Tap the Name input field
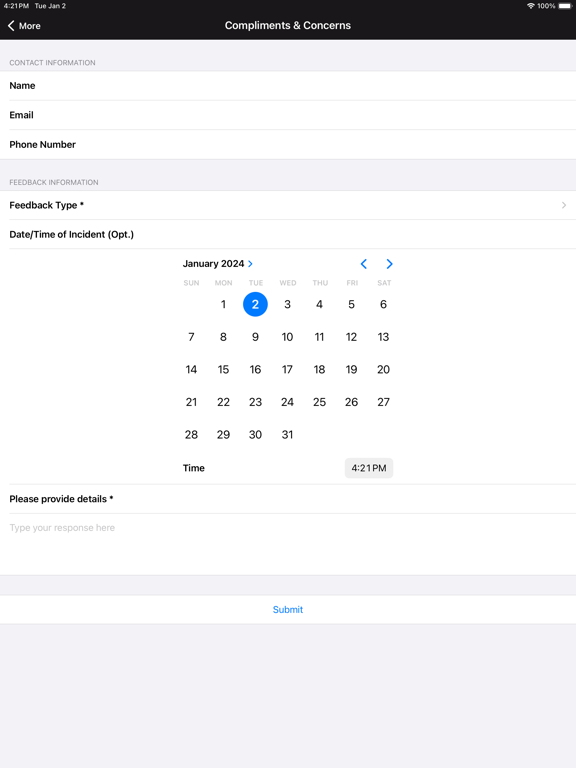The image size is (576, 768). 288,86
